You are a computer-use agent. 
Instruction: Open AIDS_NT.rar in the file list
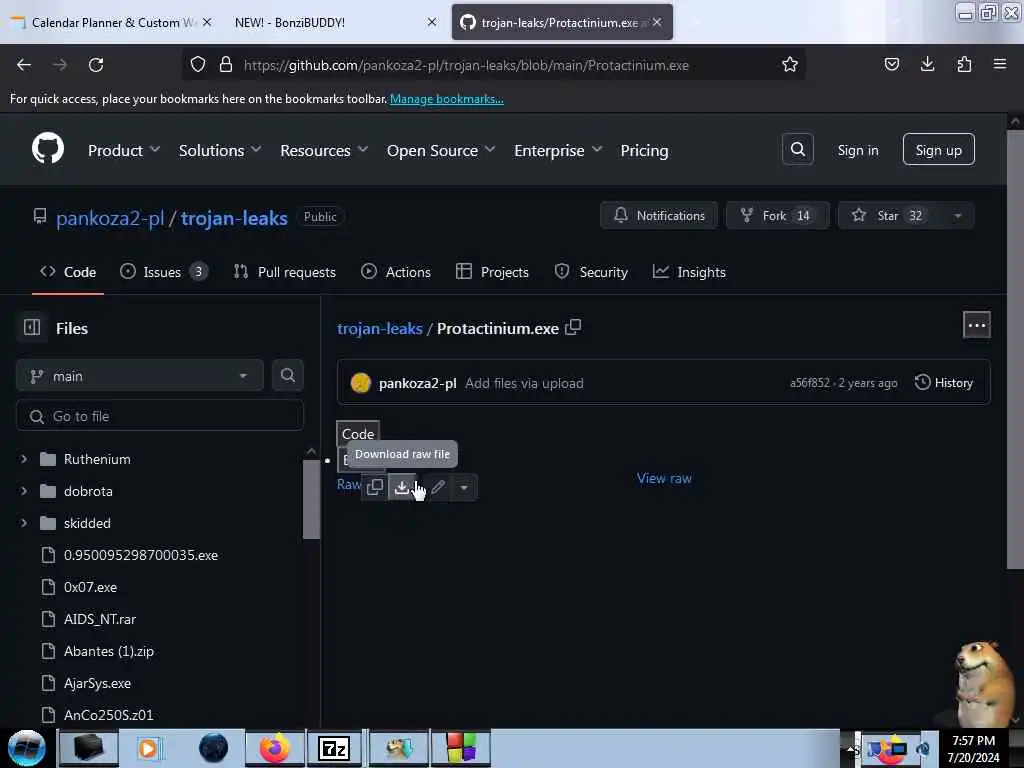[100, 619]
